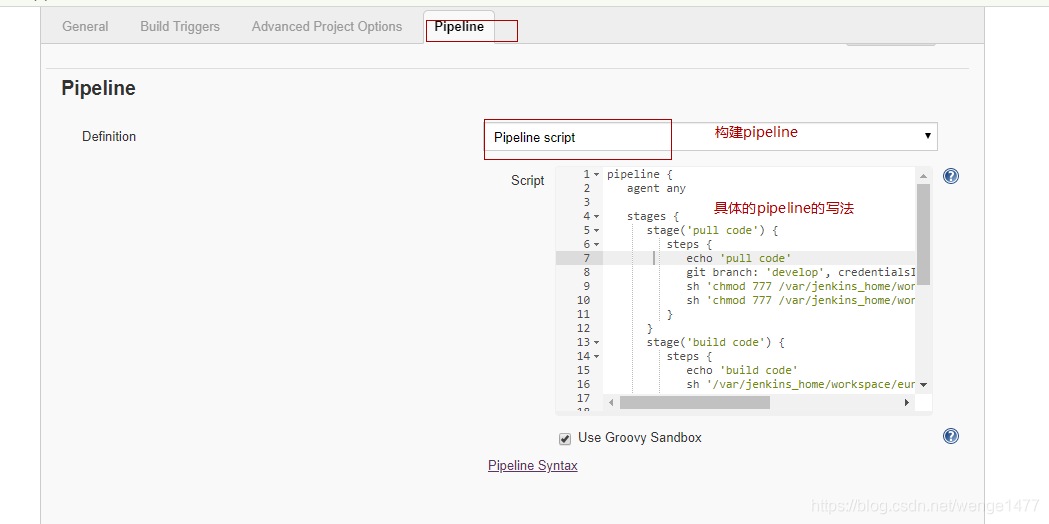The width and height of the screenshot is (1049, 524).
Task: Toggle the Use Groovy Sandbox checkbox
Action: [565, 439]
